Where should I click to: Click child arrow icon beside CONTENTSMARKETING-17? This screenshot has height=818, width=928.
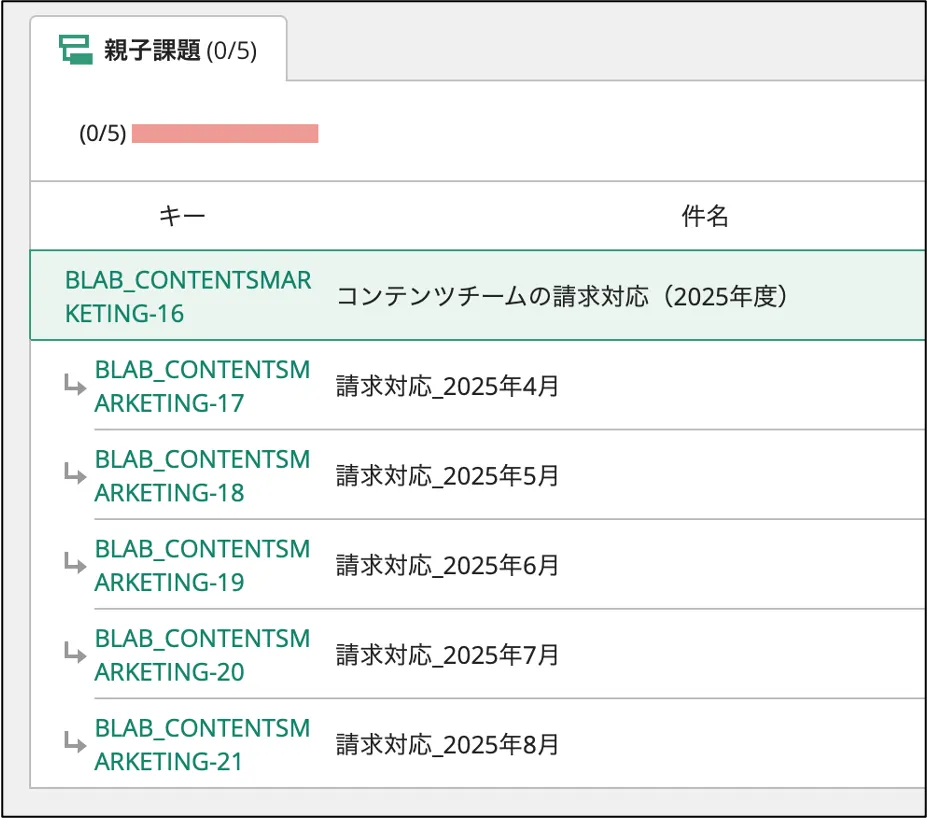(75, 385)
